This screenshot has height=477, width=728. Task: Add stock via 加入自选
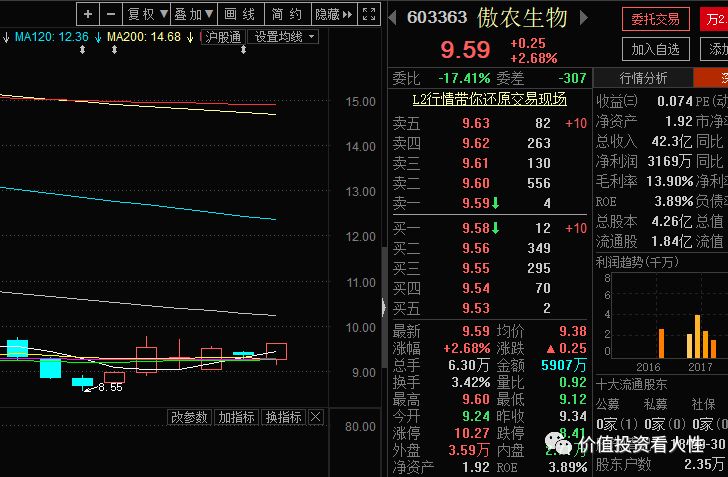click(x=656, y=49)
